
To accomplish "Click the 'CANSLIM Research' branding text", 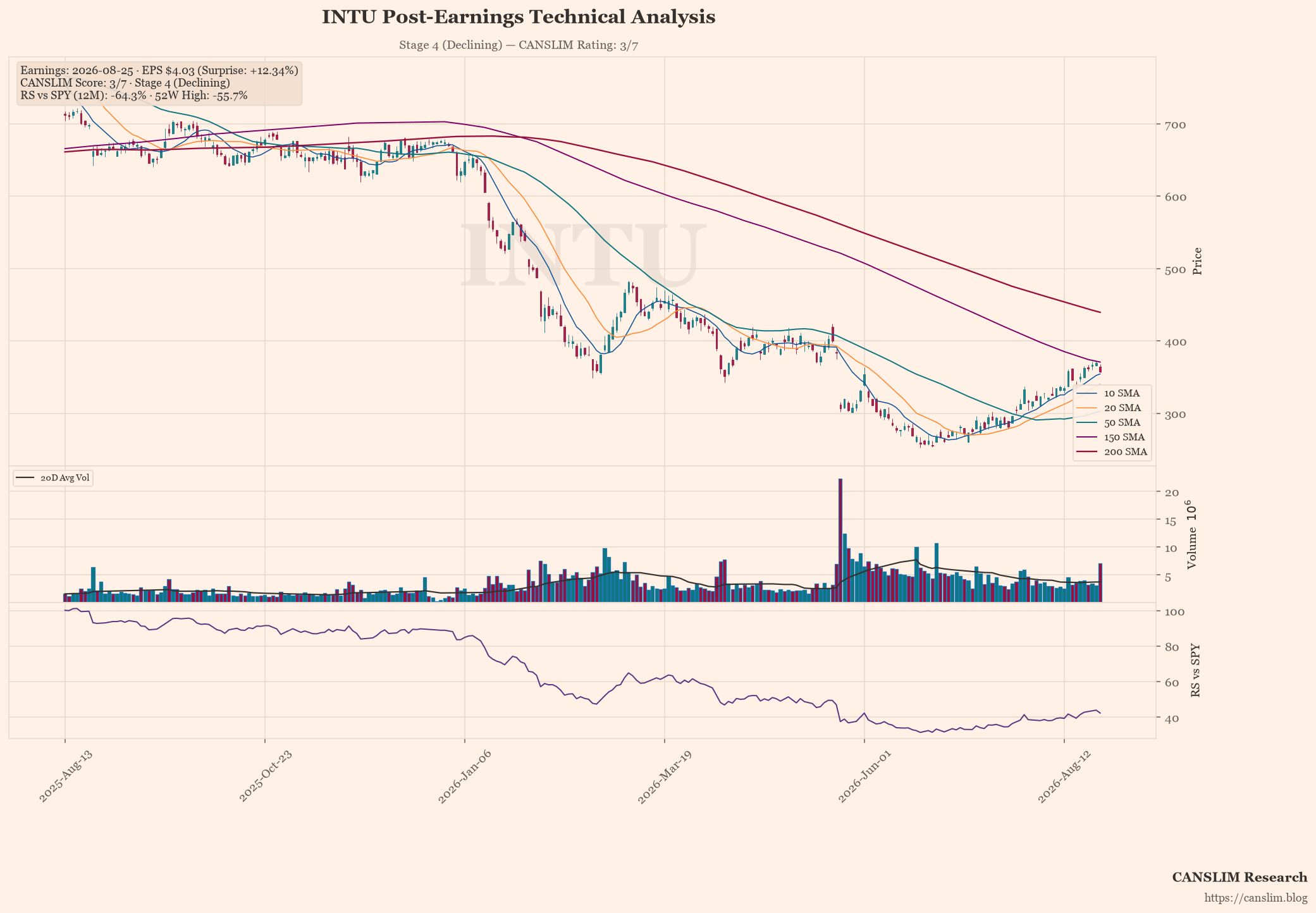I will point(1239,877).
